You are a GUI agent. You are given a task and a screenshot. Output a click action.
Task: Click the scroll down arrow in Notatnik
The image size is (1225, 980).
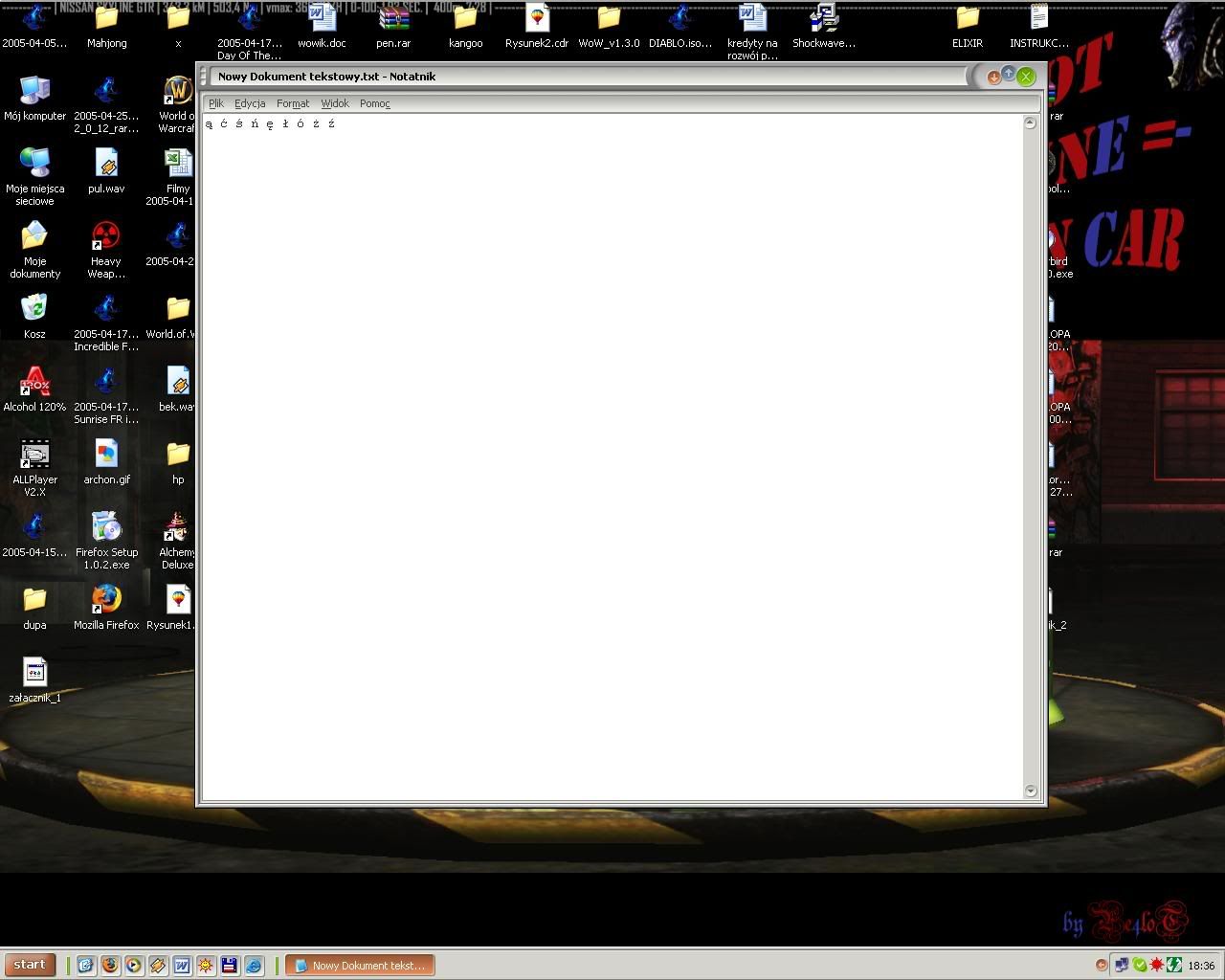click(1030, 791)
